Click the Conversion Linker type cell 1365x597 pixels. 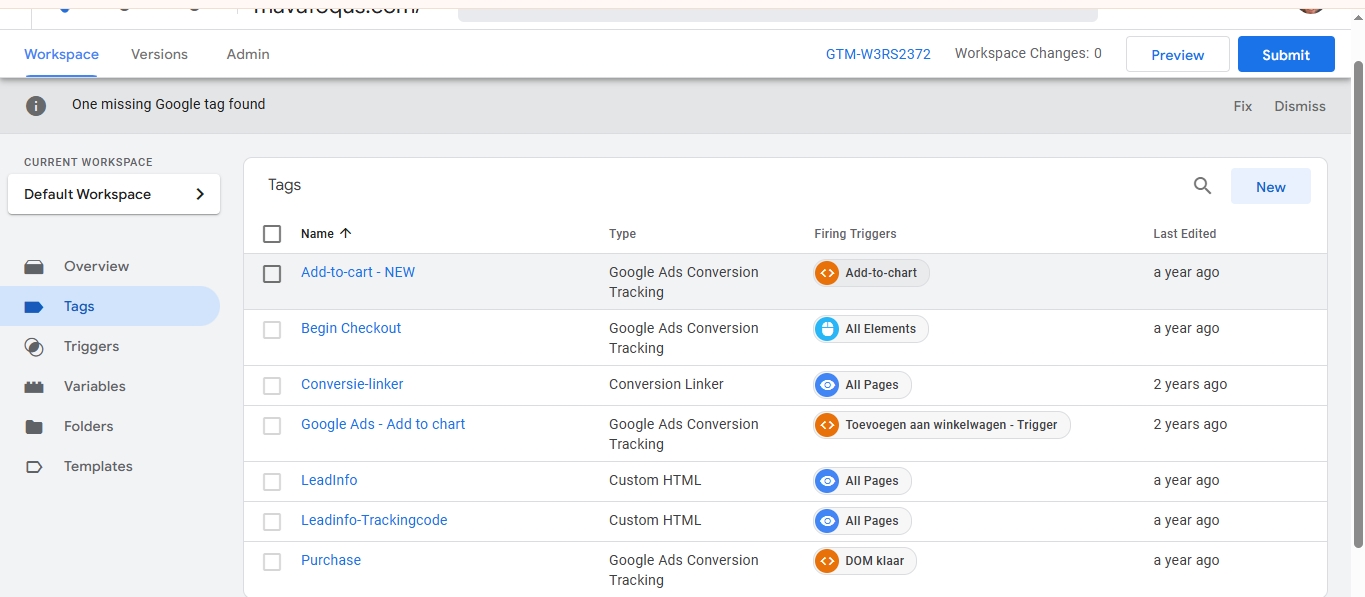(666, 384)
